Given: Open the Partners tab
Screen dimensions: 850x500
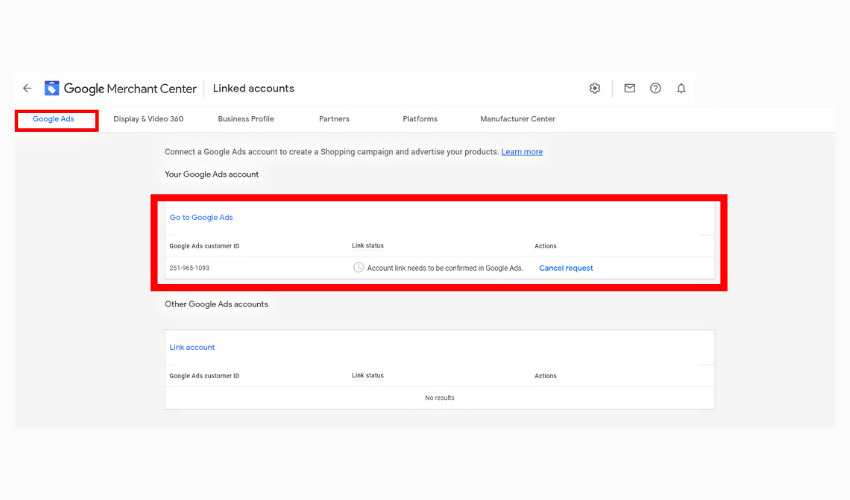Looking at the screenshot, I should 334,119.
